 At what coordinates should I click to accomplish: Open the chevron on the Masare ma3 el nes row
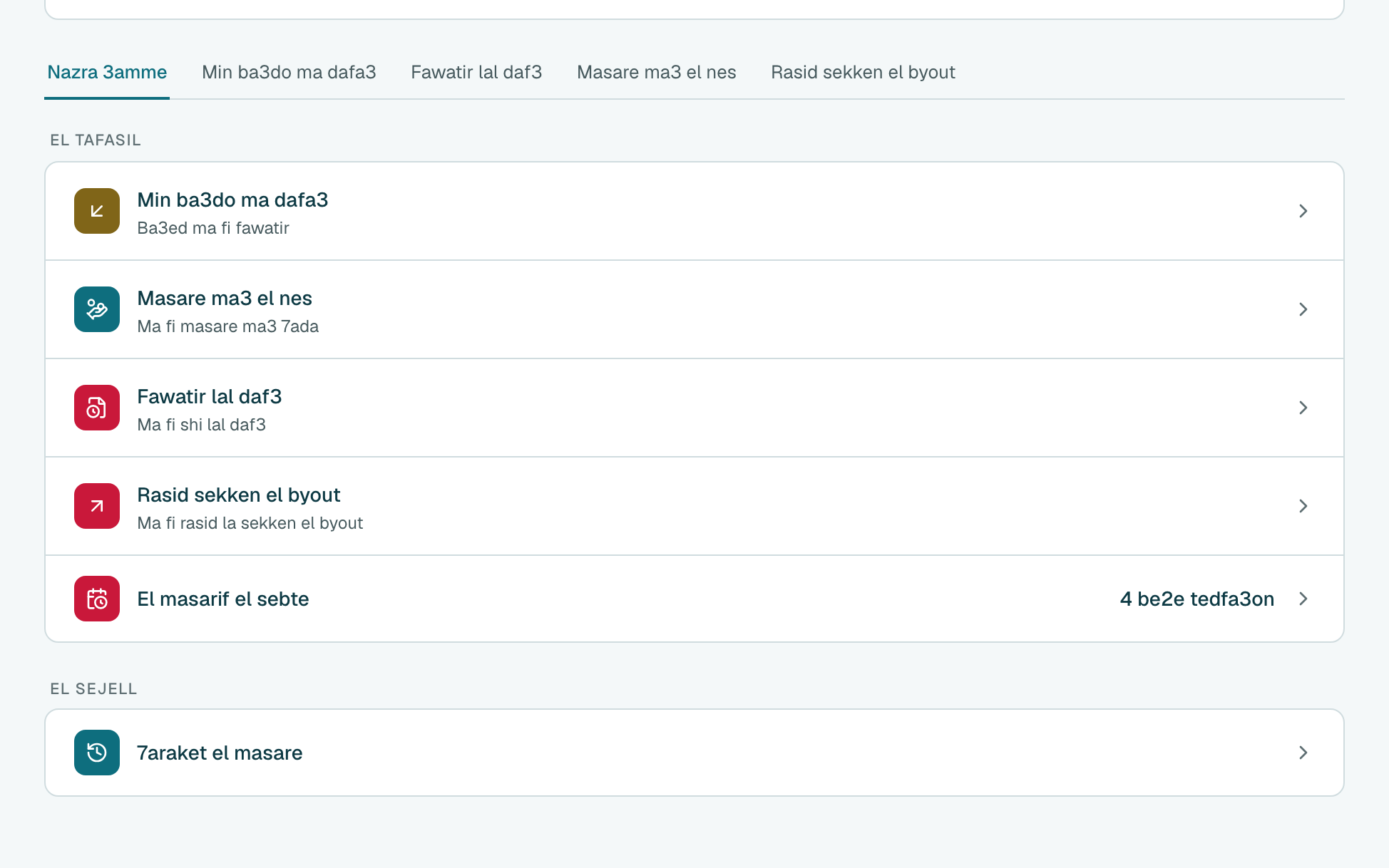[x=1303, y=309]
